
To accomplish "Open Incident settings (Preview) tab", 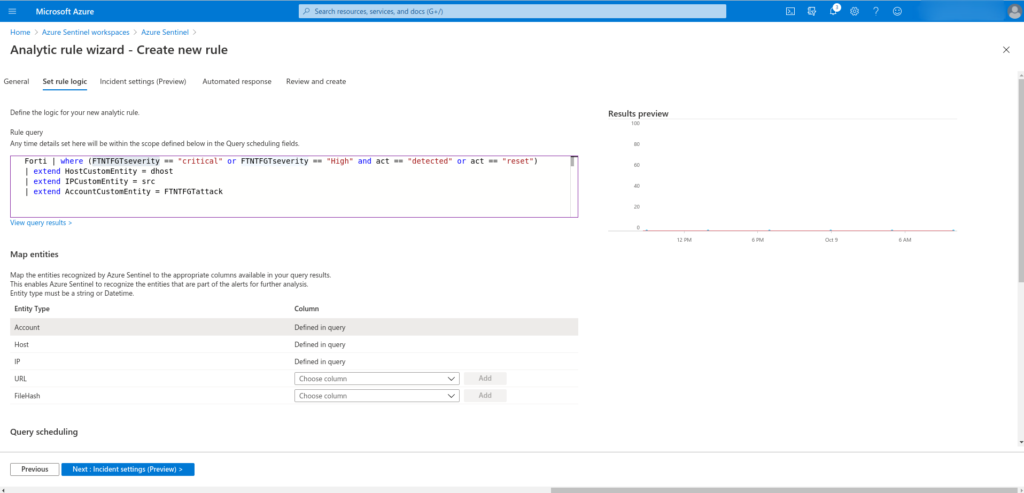I will point(143,82).
